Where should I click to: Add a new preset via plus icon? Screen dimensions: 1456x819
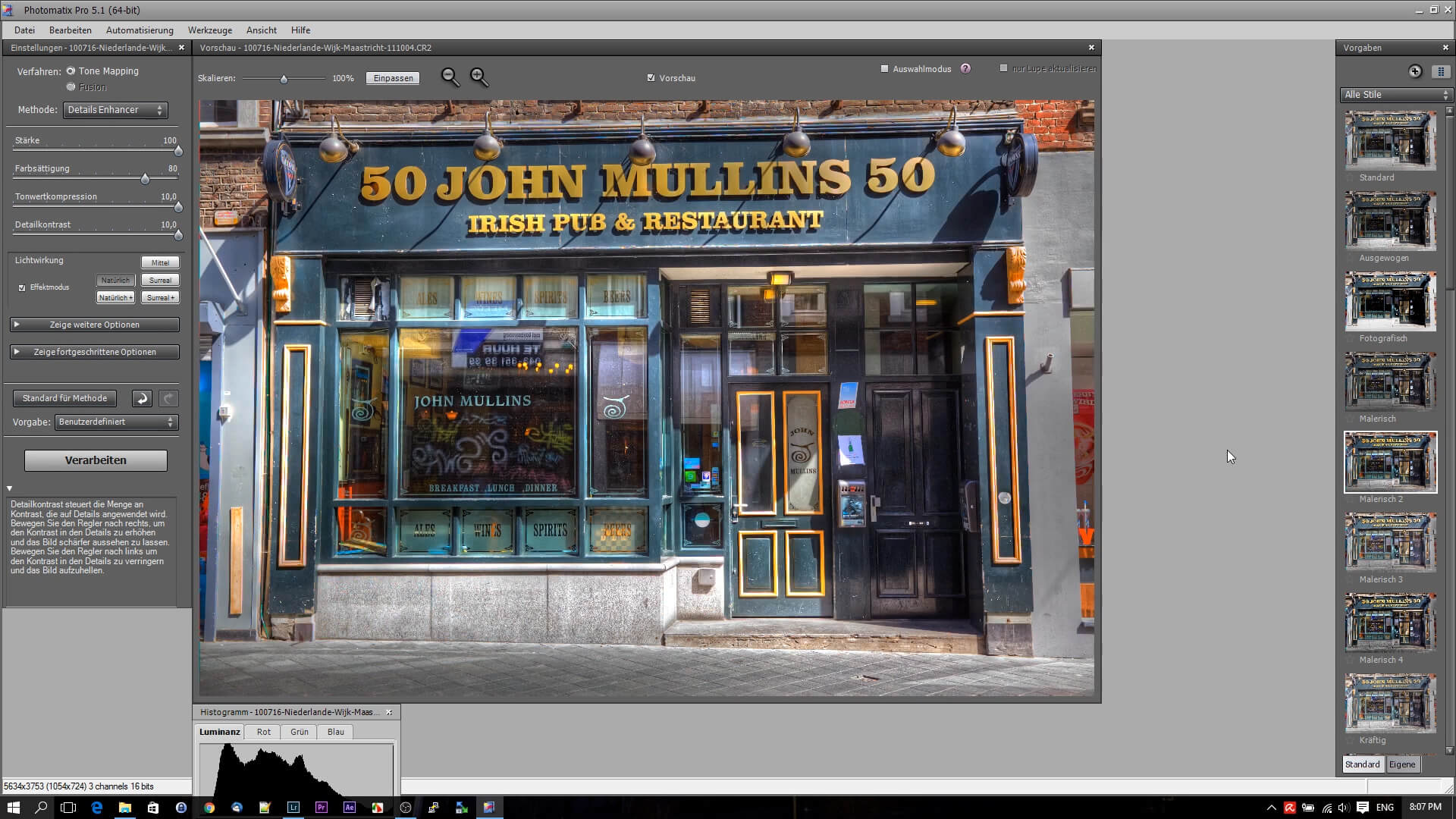[x=1415, y=71]
